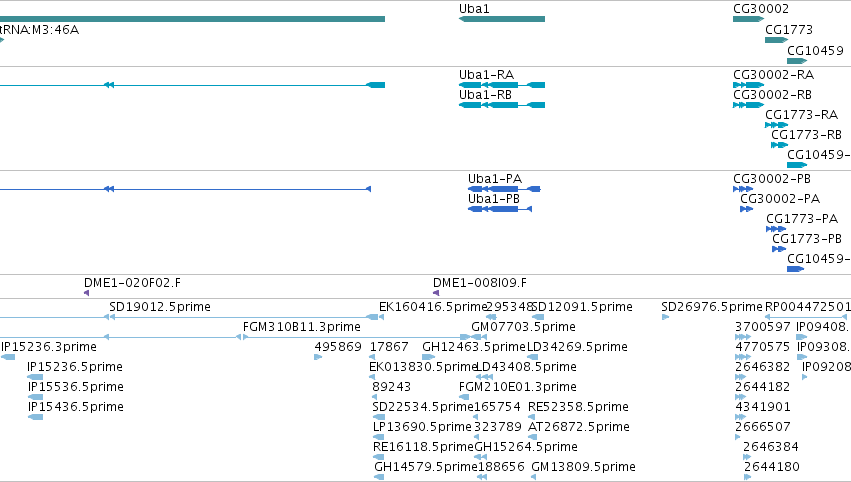
Task: Select the Uba1-RA transcript glyph
Action: click(502, 85)
